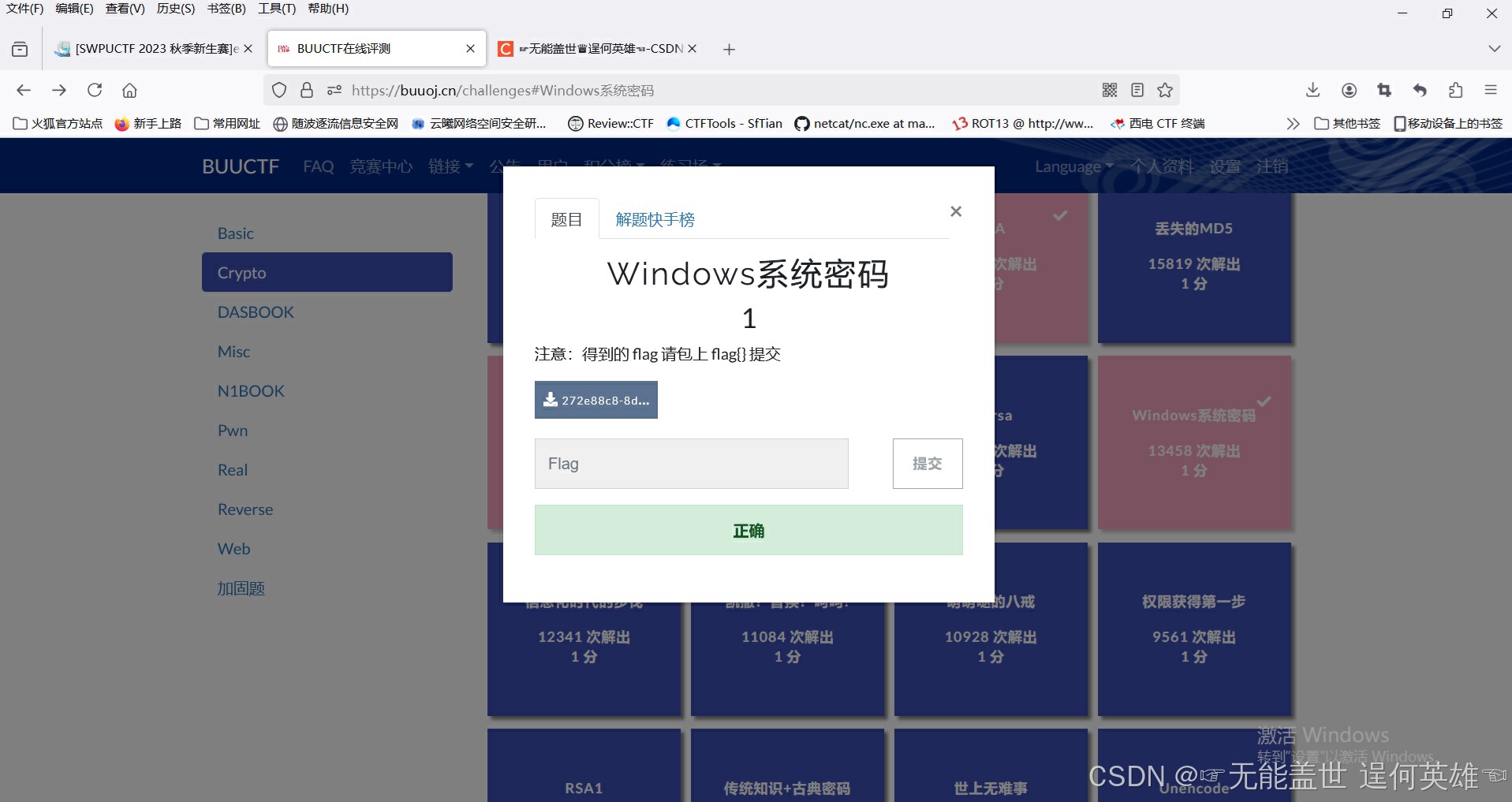Select the N1BOOK category
Screen dimensions: 1512x802
pos(327,391)
